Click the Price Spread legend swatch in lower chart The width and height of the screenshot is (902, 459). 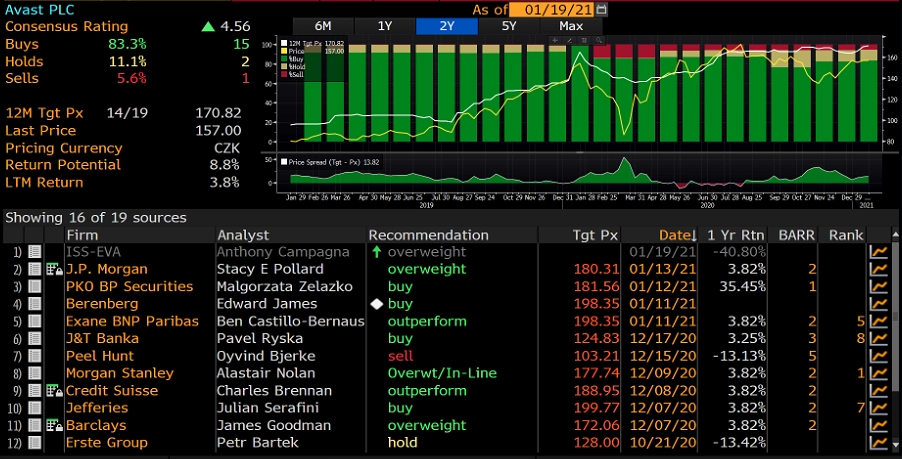pos(284,162)
